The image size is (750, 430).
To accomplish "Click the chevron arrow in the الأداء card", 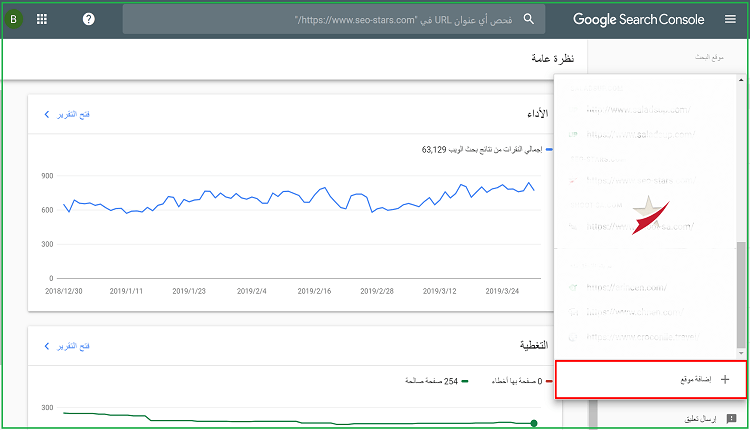I will tap(46, 115).
